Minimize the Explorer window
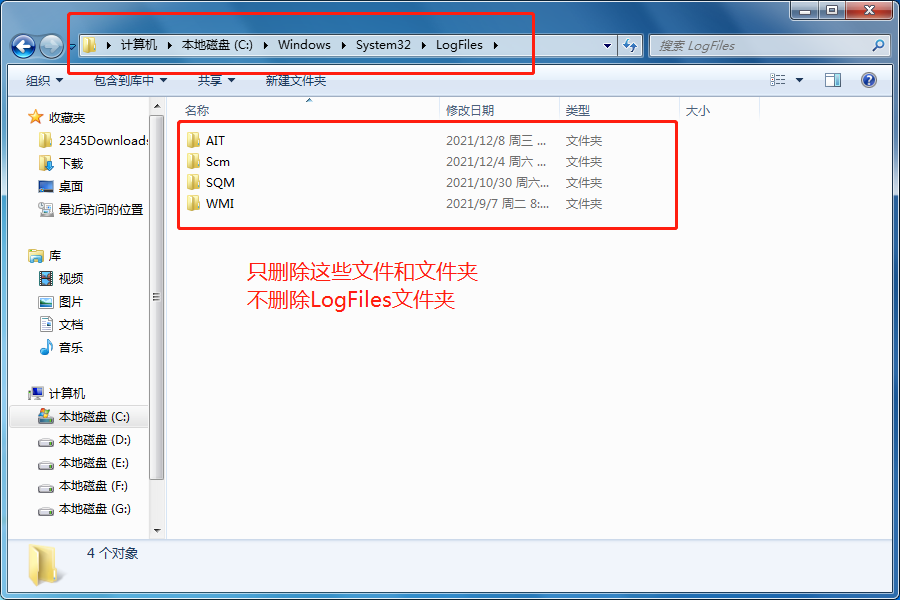Screen dimensions: 900x600 pos(805,10)
